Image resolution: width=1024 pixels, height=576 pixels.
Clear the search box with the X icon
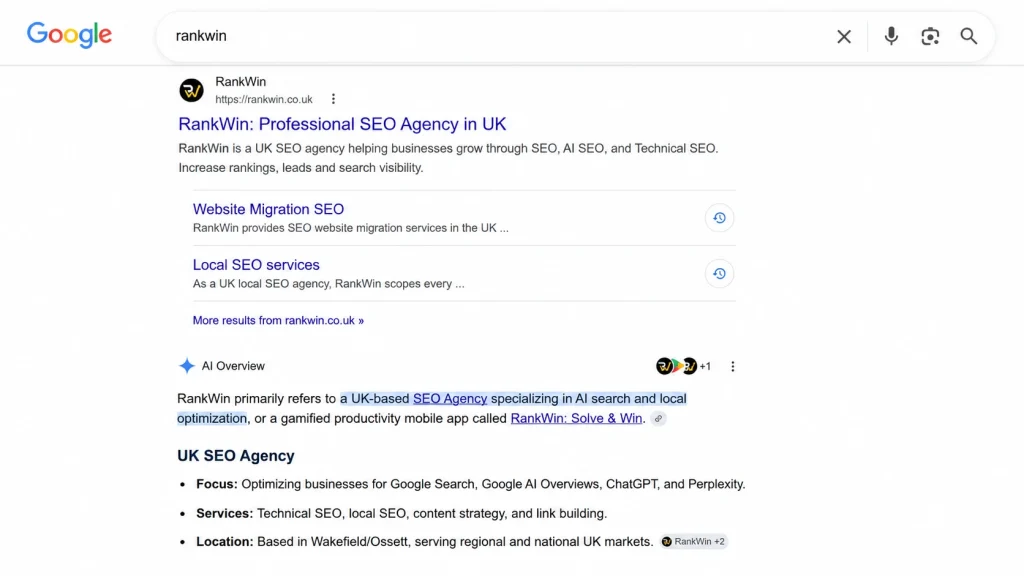pyautogui.click(x=844, y=37)
